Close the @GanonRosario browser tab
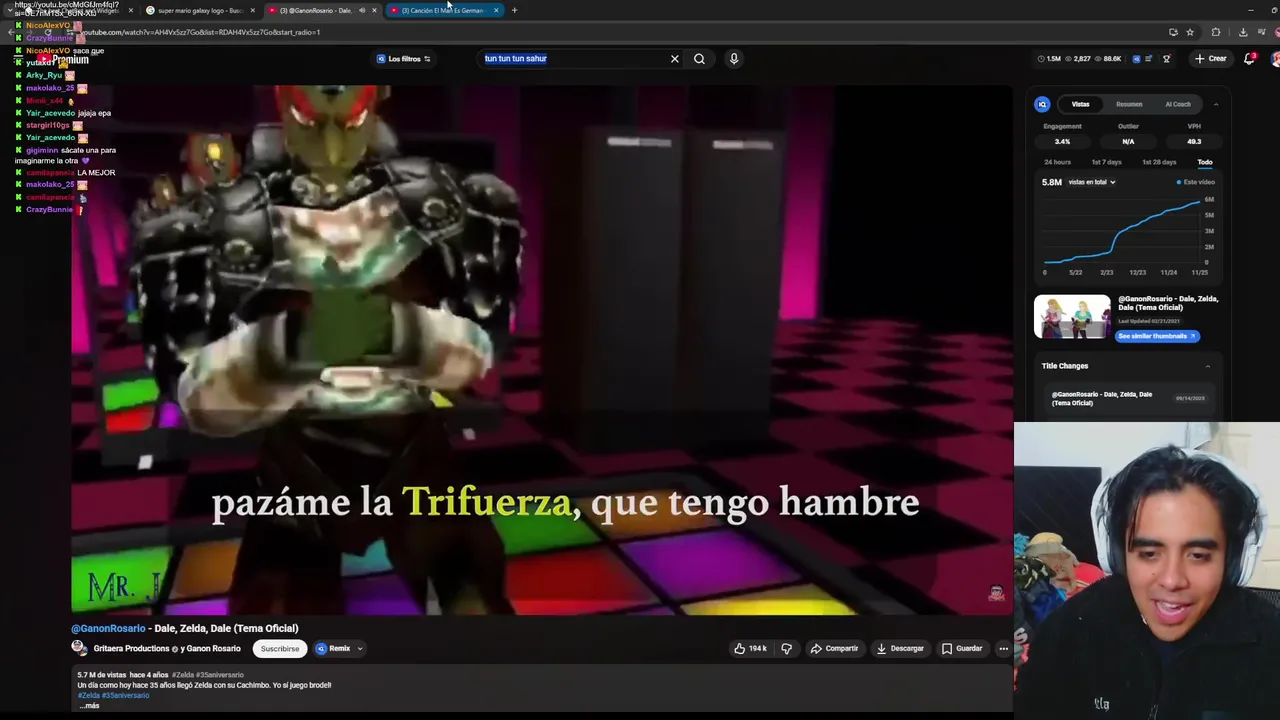Screen dimensions: 1280x720 point(375,10)
